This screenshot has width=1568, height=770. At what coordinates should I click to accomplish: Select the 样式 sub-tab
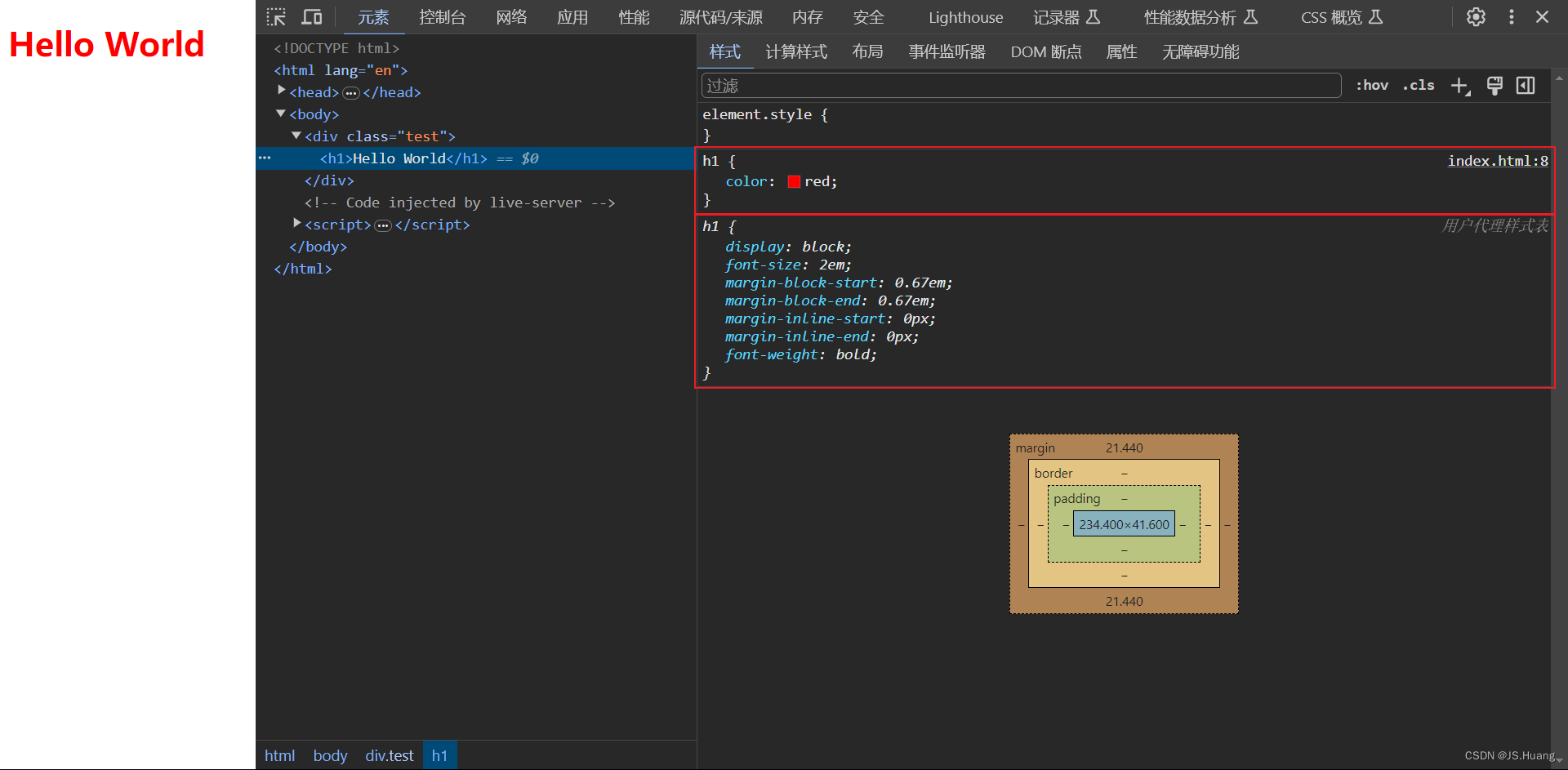(x=724, y=51)
